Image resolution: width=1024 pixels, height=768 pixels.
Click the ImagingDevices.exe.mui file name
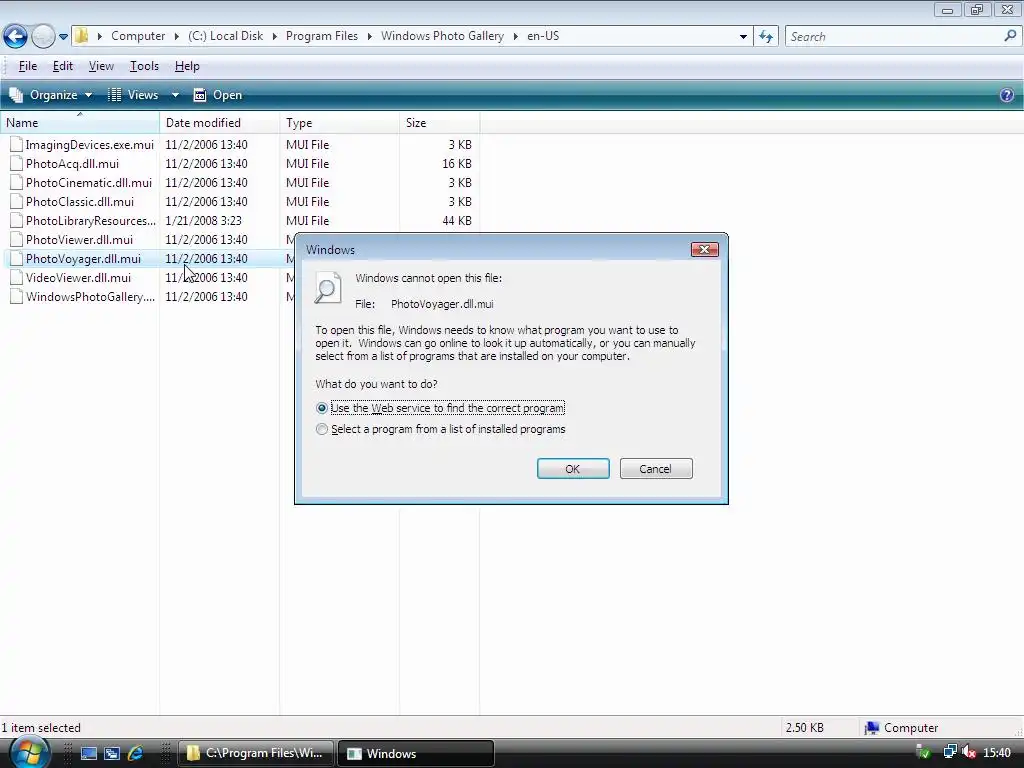point(90,145)
